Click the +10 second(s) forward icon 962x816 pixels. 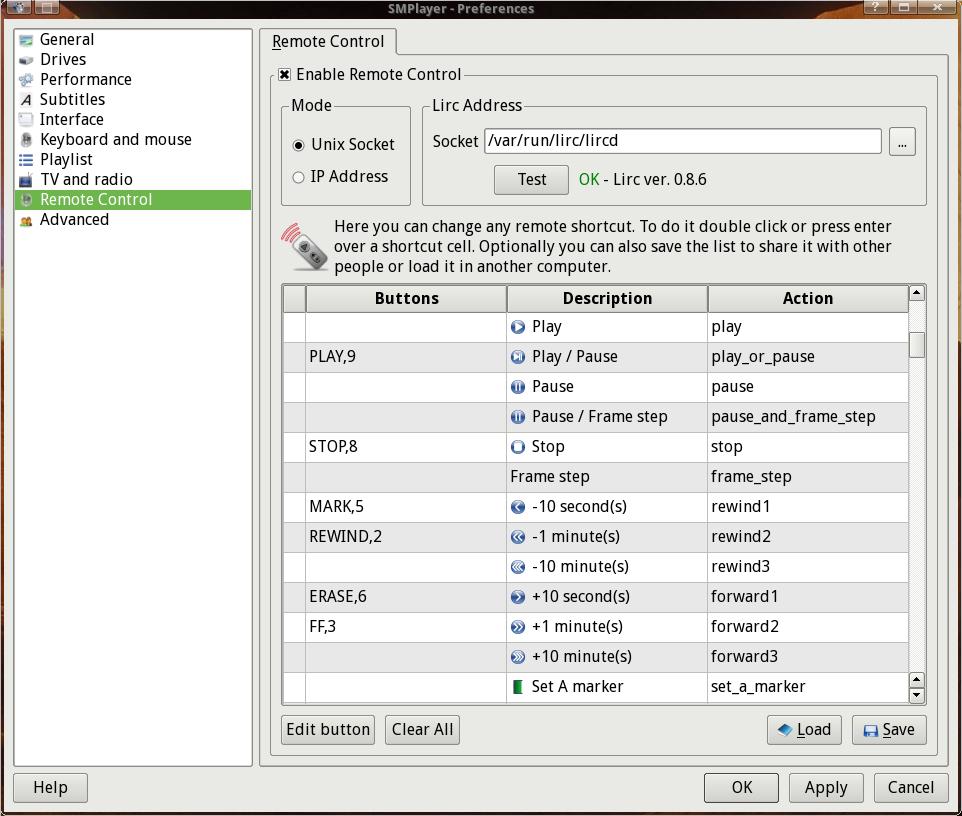click(518, 597)
